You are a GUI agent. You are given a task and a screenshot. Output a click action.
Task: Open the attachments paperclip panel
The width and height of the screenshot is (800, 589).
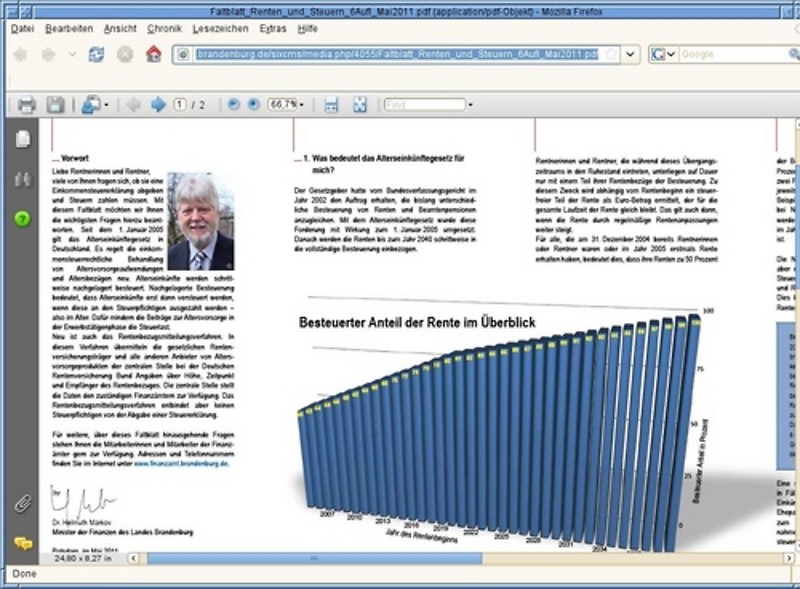[22, 503]
